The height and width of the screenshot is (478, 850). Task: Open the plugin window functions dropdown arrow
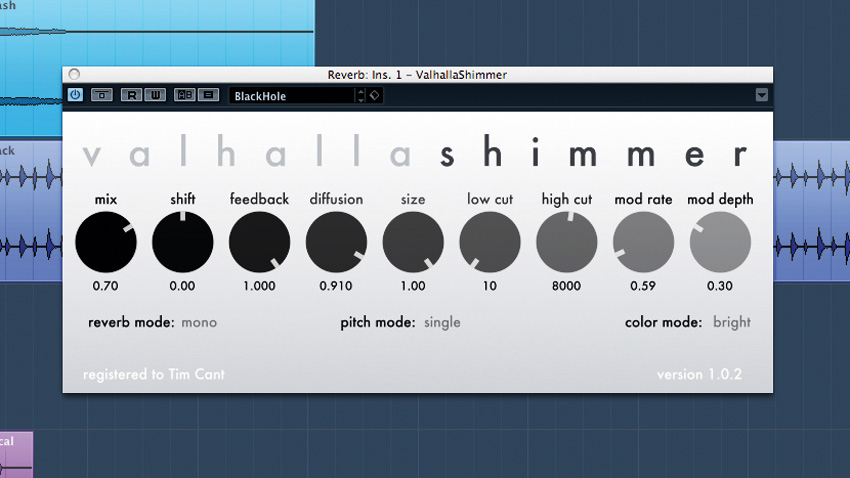tap(762, 95)
